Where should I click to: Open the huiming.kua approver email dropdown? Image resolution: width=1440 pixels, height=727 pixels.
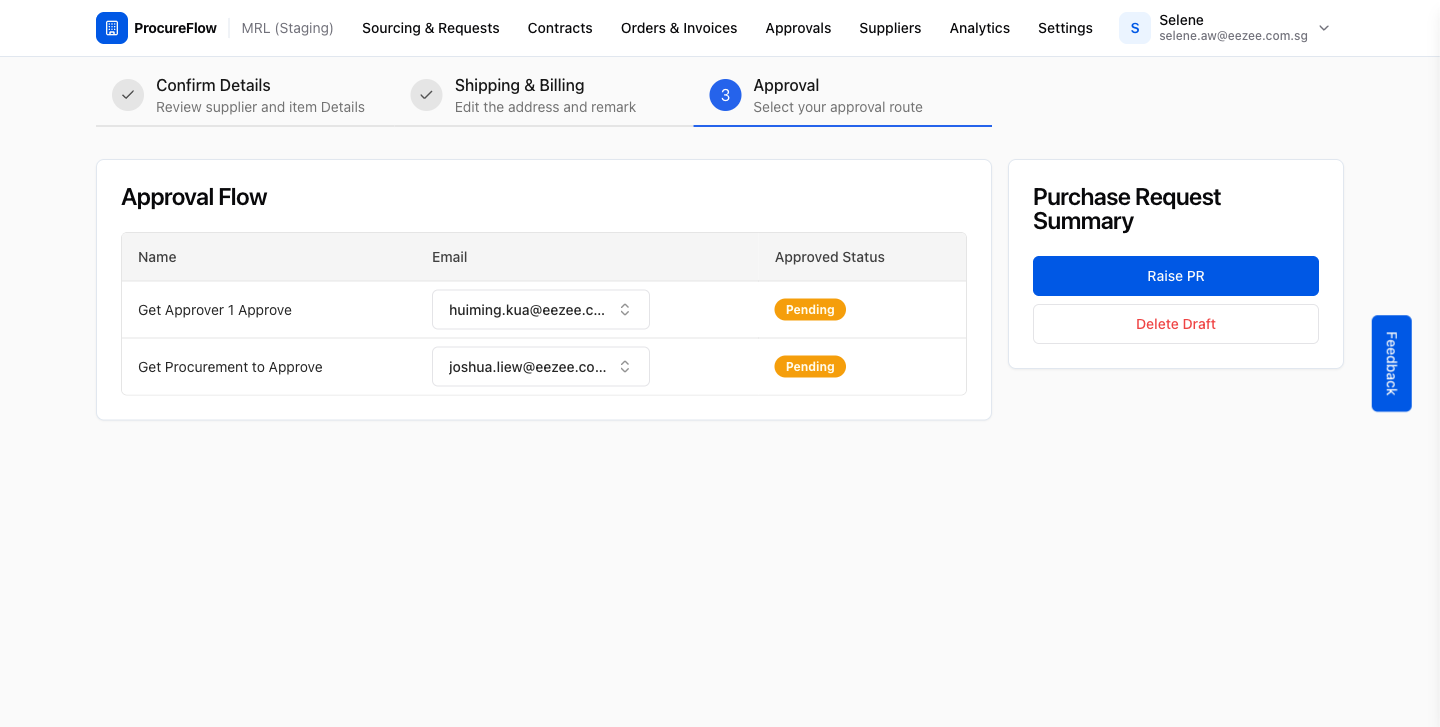click(x=541, y=310)
